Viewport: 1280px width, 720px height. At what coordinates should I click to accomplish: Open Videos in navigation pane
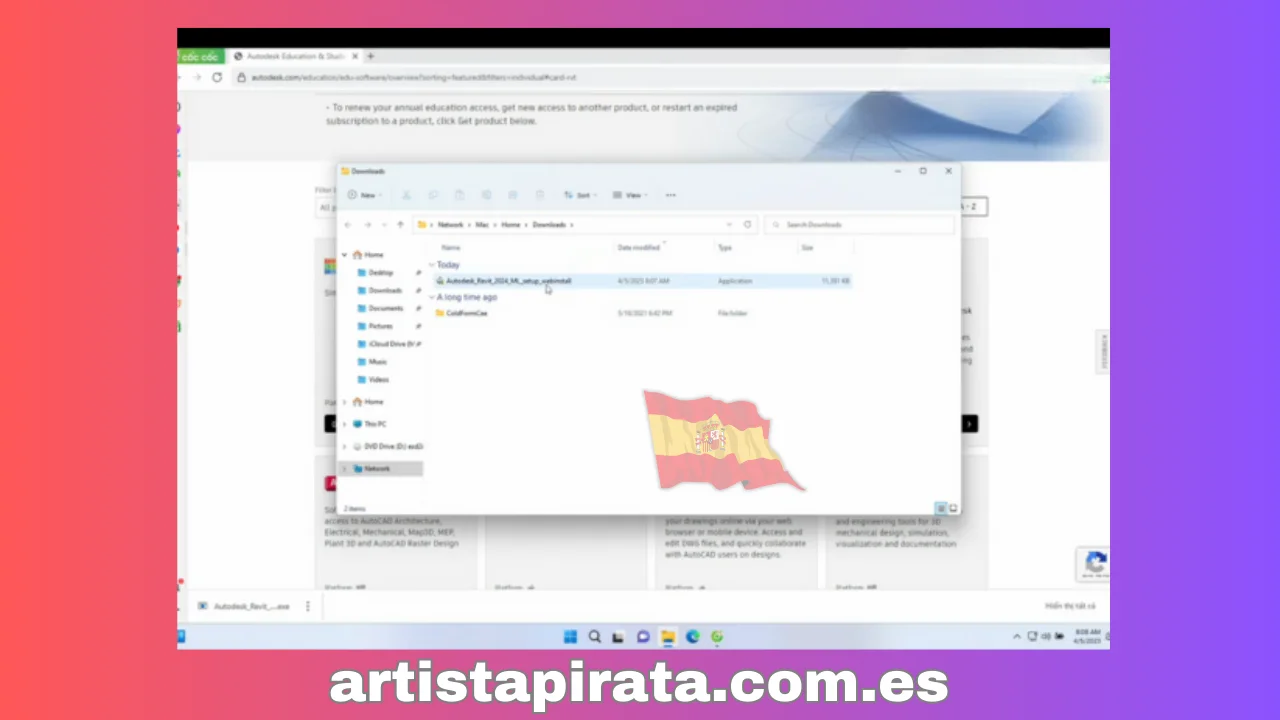point(379,380)
